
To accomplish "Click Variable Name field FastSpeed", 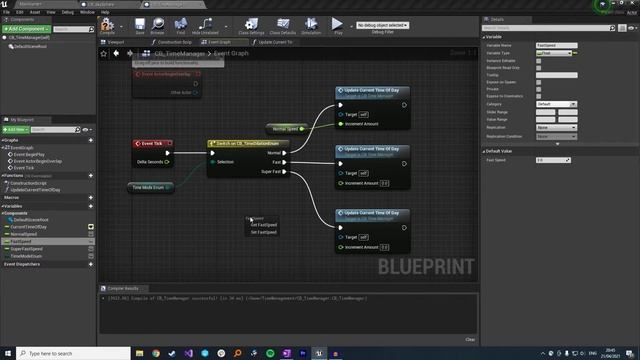I will [x=556, y=45].
